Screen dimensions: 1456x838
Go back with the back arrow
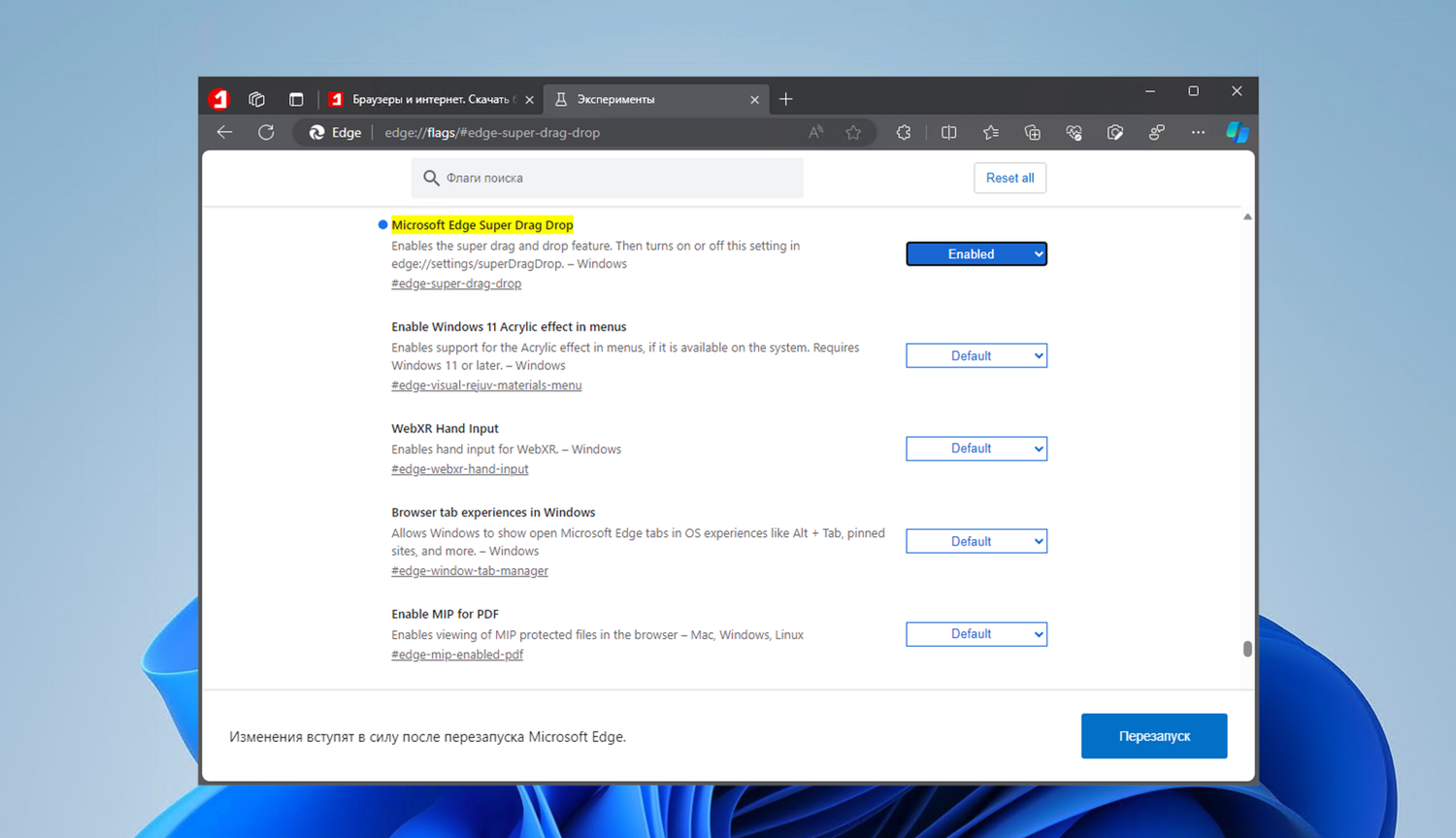coord(225,132)
